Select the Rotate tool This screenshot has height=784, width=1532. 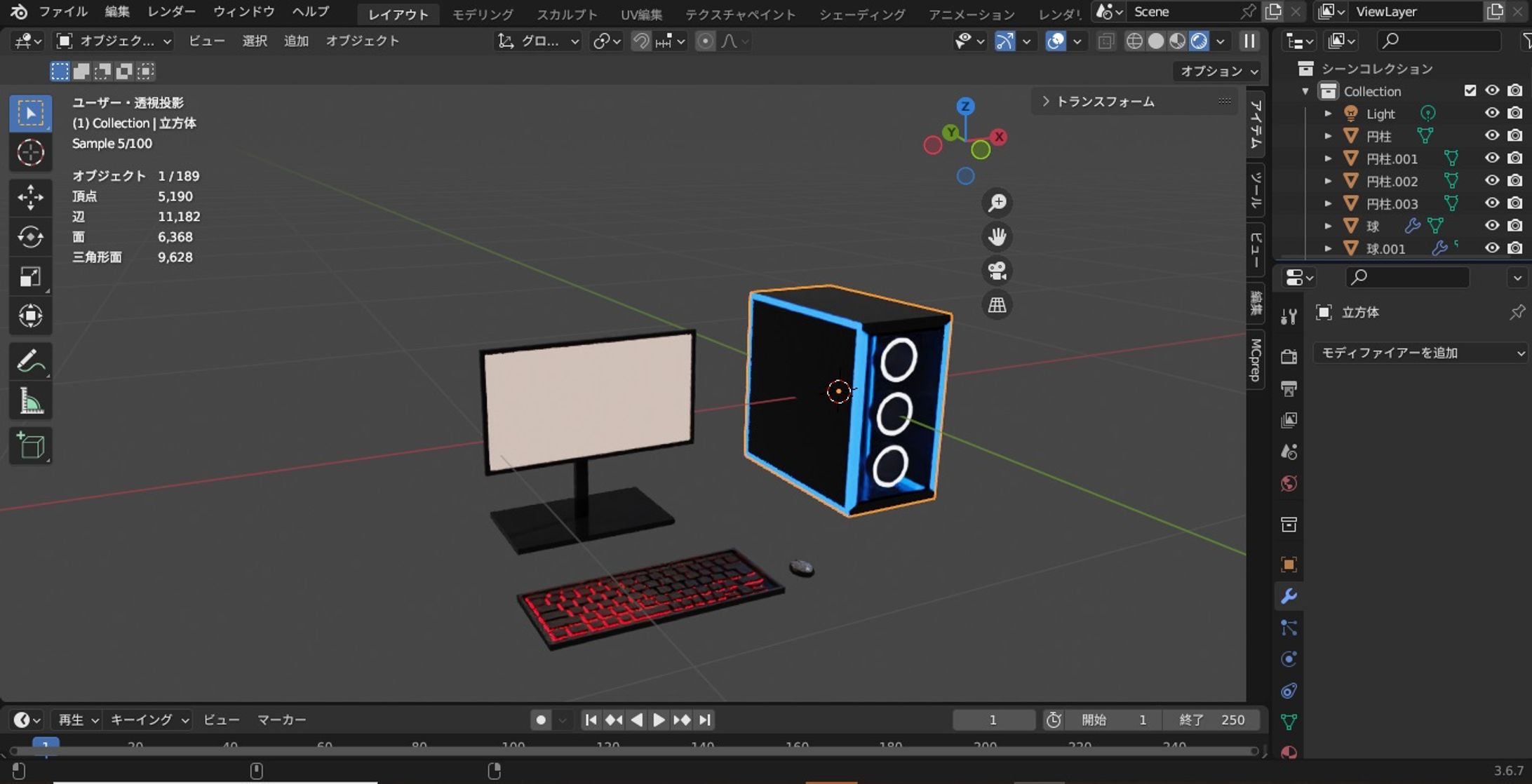[30, 237]
